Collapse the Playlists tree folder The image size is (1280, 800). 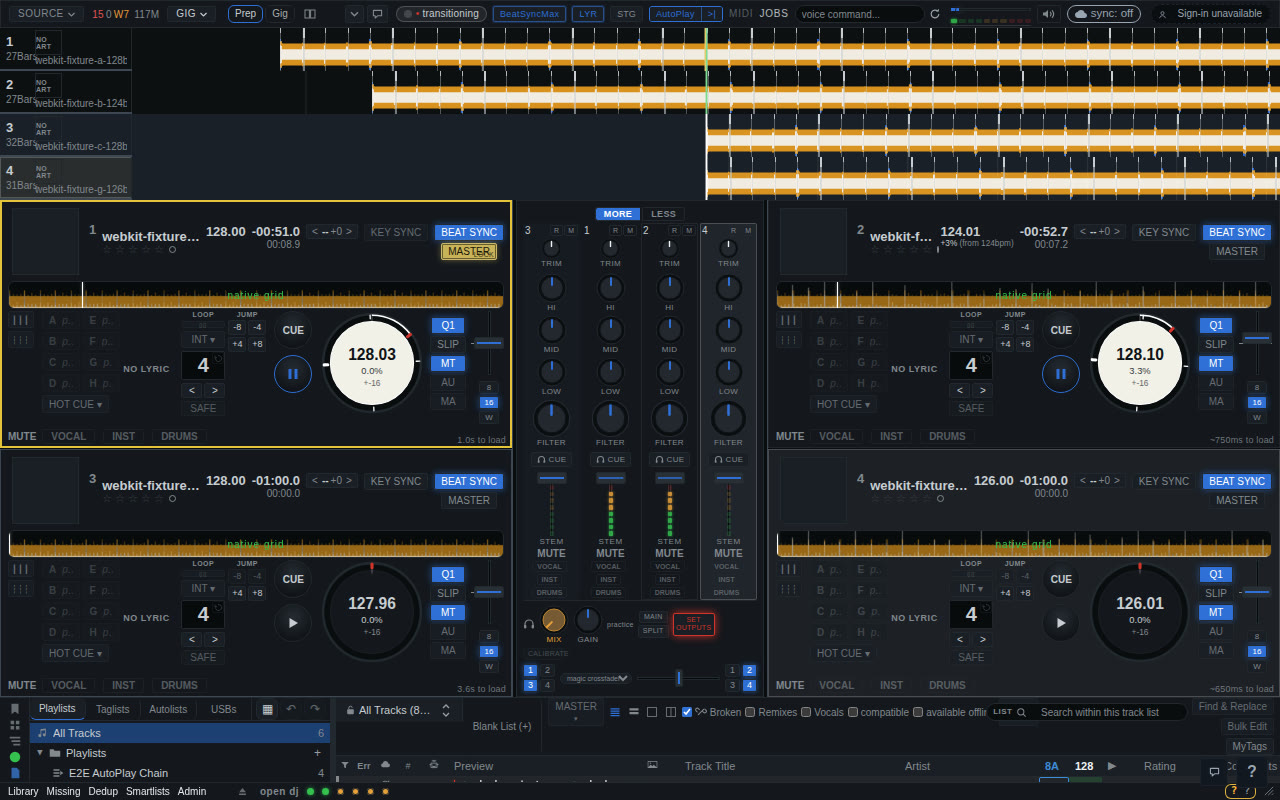click(40, 753)
